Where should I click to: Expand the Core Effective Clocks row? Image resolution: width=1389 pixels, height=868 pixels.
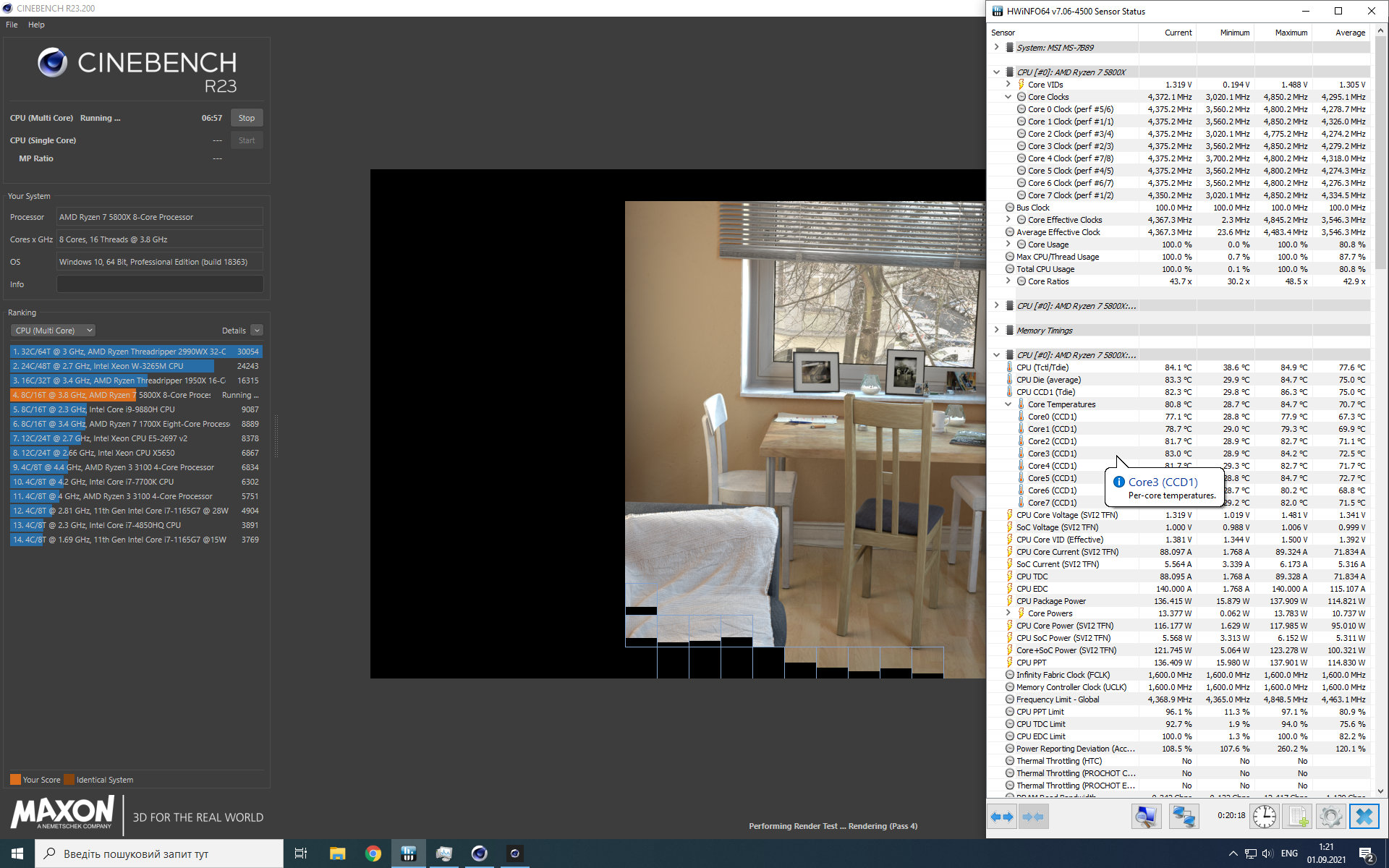(x=1008, y=219)
